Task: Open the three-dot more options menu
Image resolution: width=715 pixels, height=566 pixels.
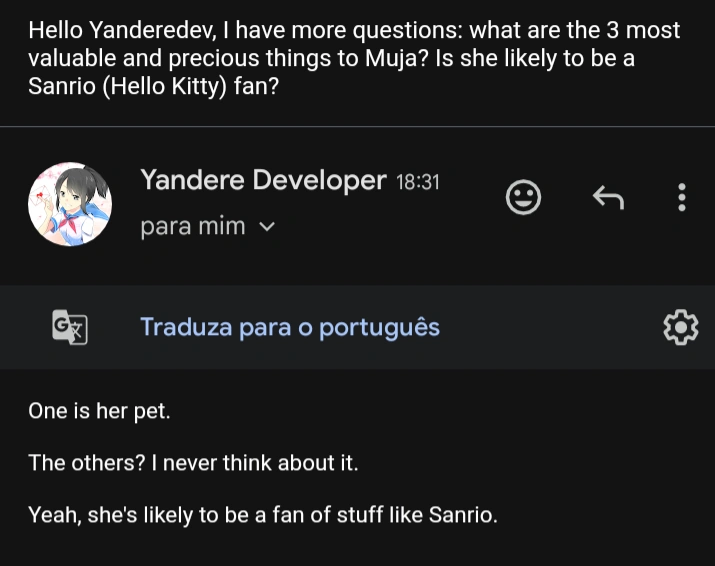Action: point(682,197)
